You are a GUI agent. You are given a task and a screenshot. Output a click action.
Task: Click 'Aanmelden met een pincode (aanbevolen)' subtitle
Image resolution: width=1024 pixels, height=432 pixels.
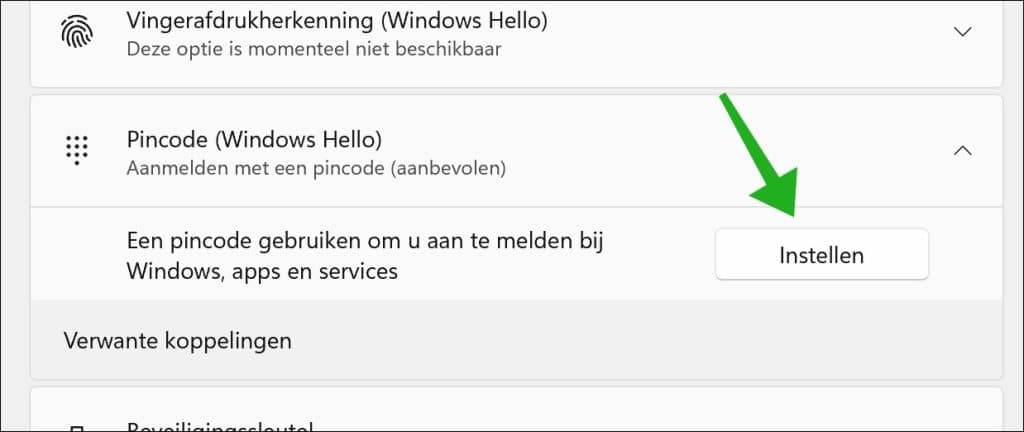(316, 168)
